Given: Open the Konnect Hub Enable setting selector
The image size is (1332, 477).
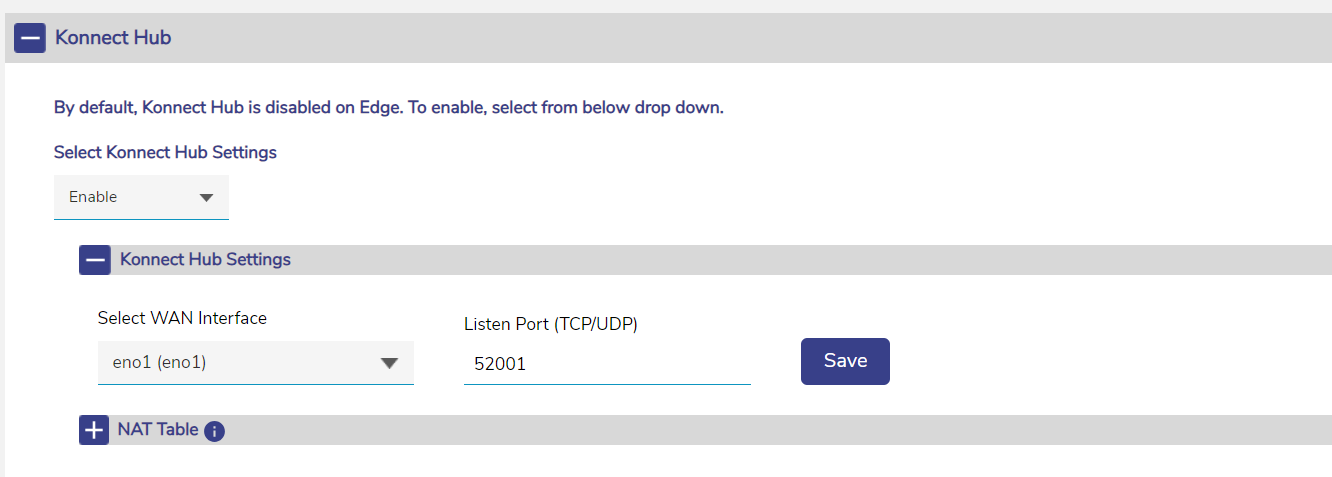Looking at the screenshot, I should [130, 197].
